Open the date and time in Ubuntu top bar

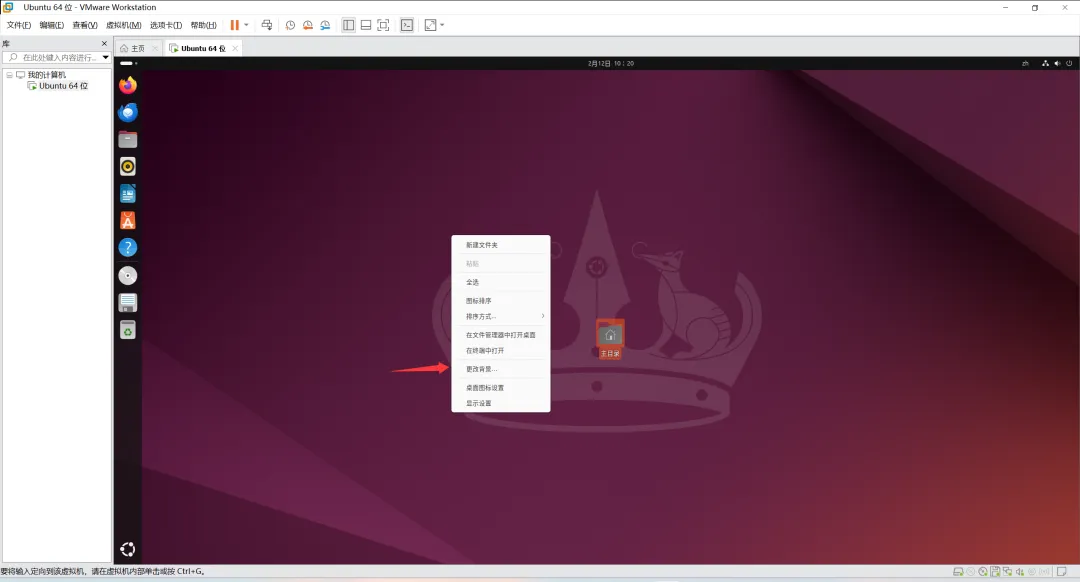(x=611, y=63)
